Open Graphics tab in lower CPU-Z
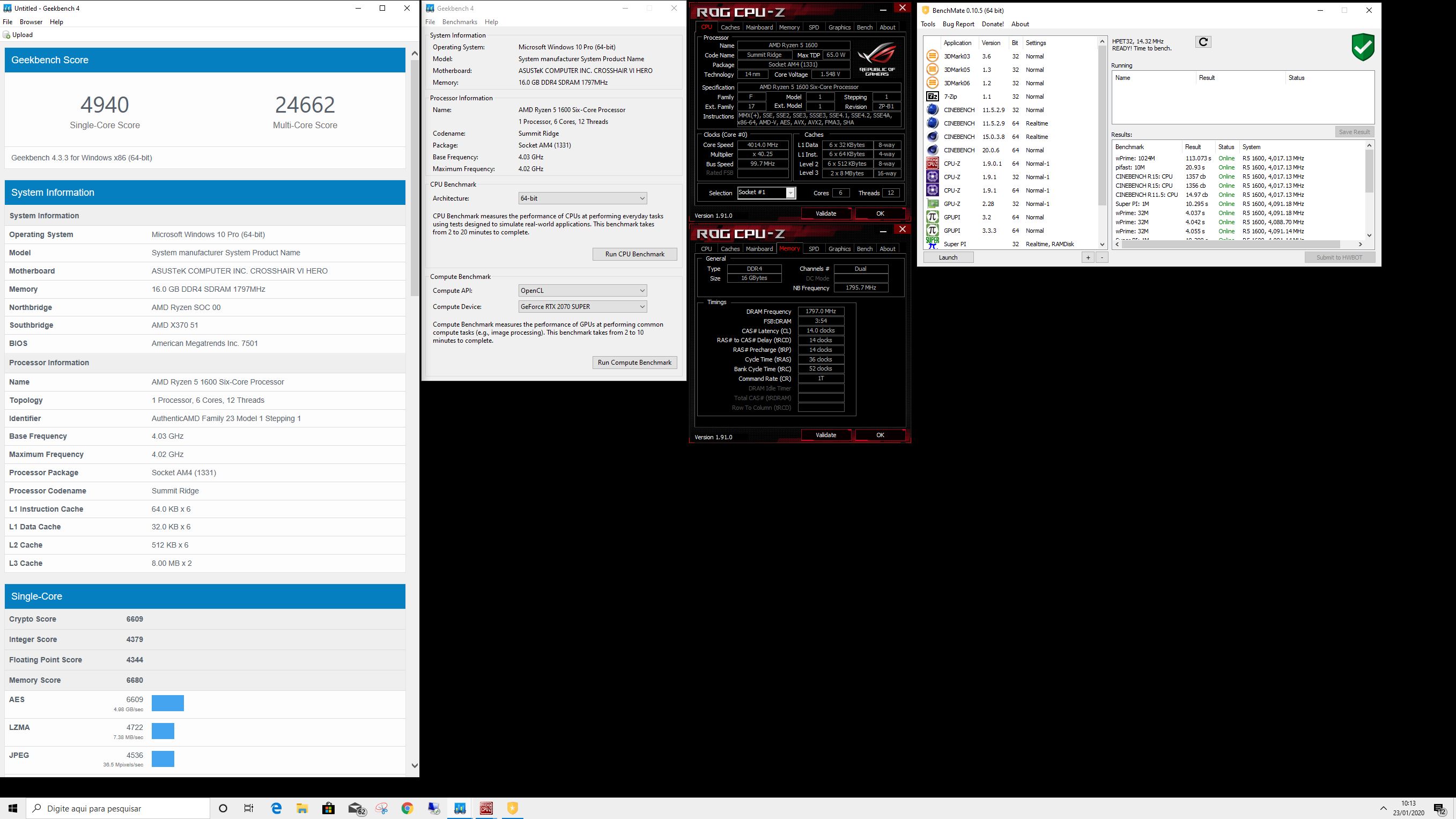The image size is (1456, 819). [x=839, y=249]
